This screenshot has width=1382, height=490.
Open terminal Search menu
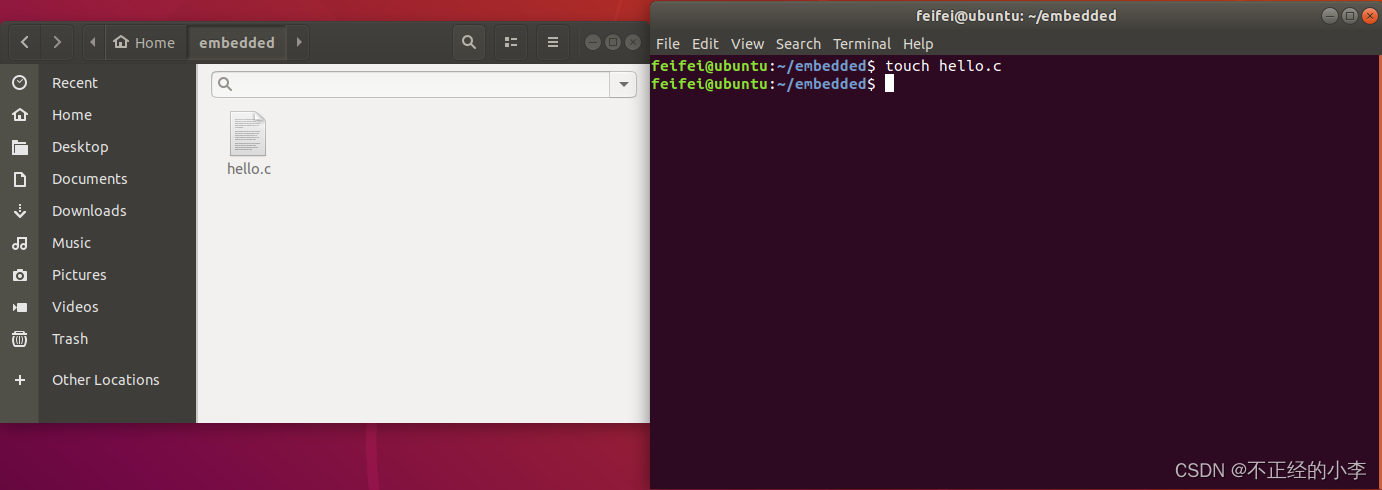tap(798, 44)
